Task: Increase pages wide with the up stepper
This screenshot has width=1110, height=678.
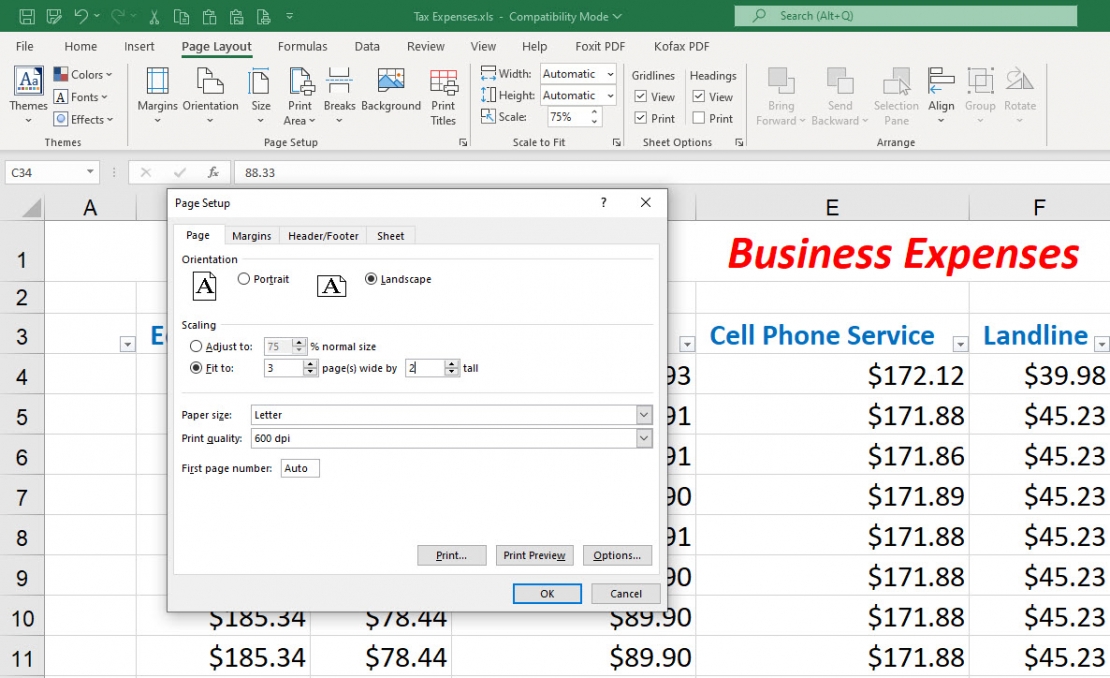Action: (308, 363)
